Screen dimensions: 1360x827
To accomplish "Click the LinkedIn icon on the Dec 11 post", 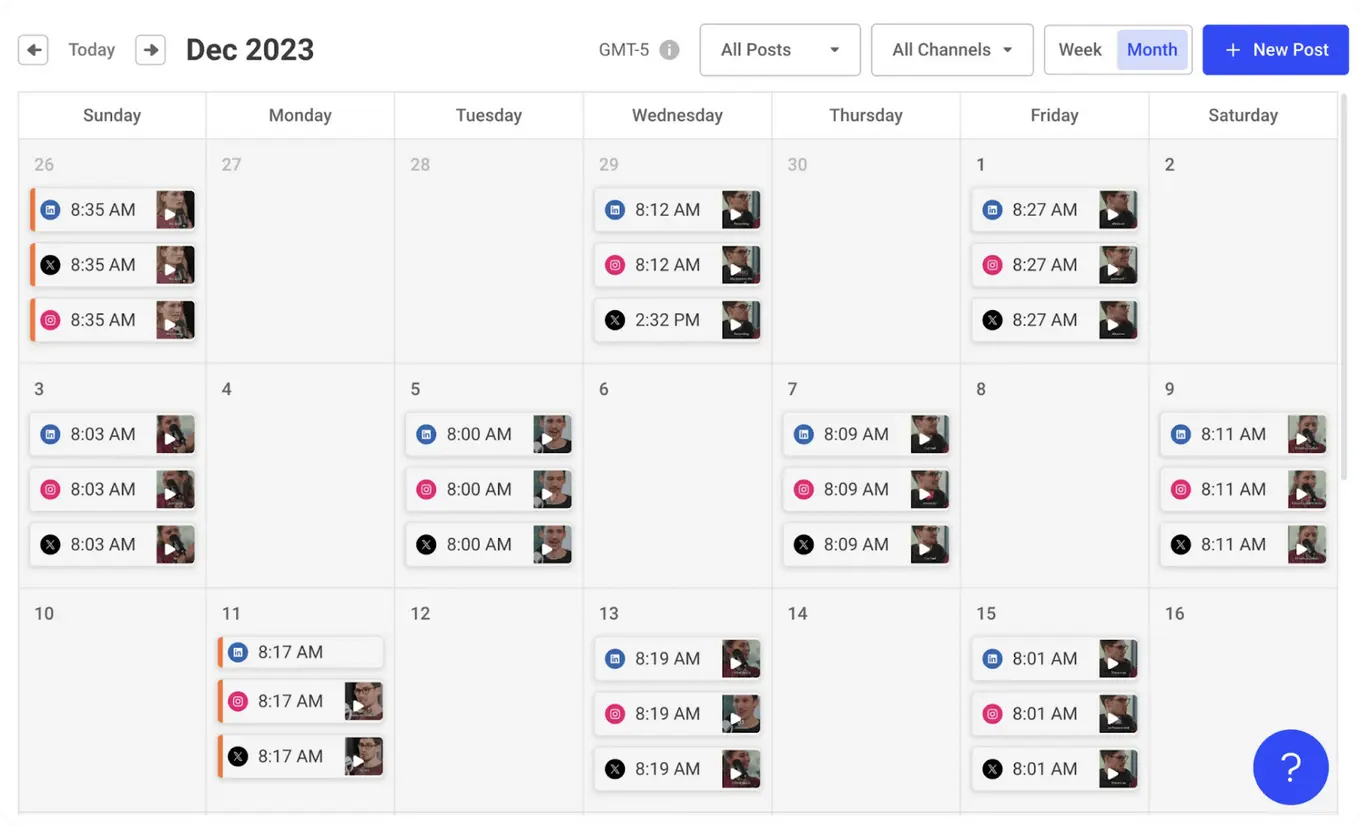I will [x=237, y=652].
